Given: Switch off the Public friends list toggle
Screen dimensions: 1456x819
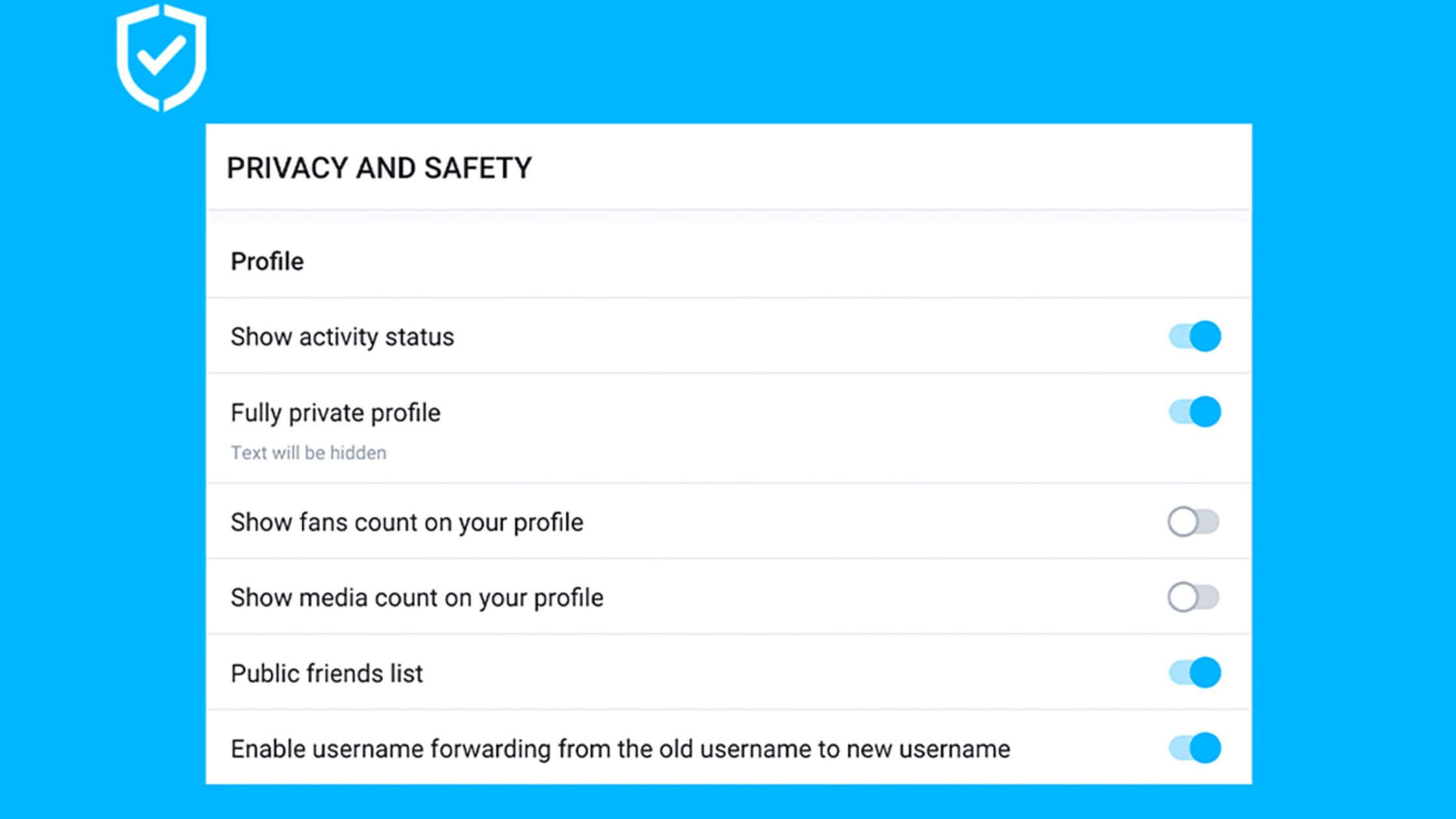Looking at the screenshot, I should click(x=1195, y=672).
